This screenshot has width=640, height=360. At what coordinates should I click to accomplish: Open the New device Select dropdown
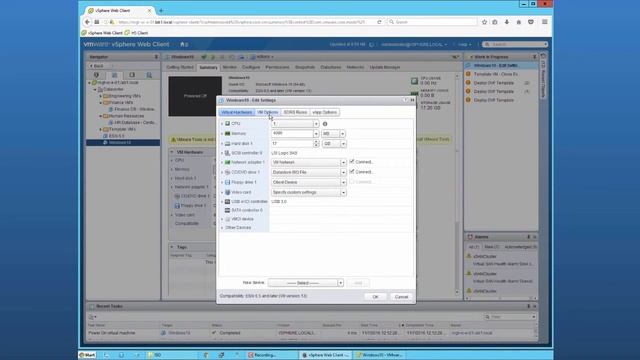tap(306, 283)
